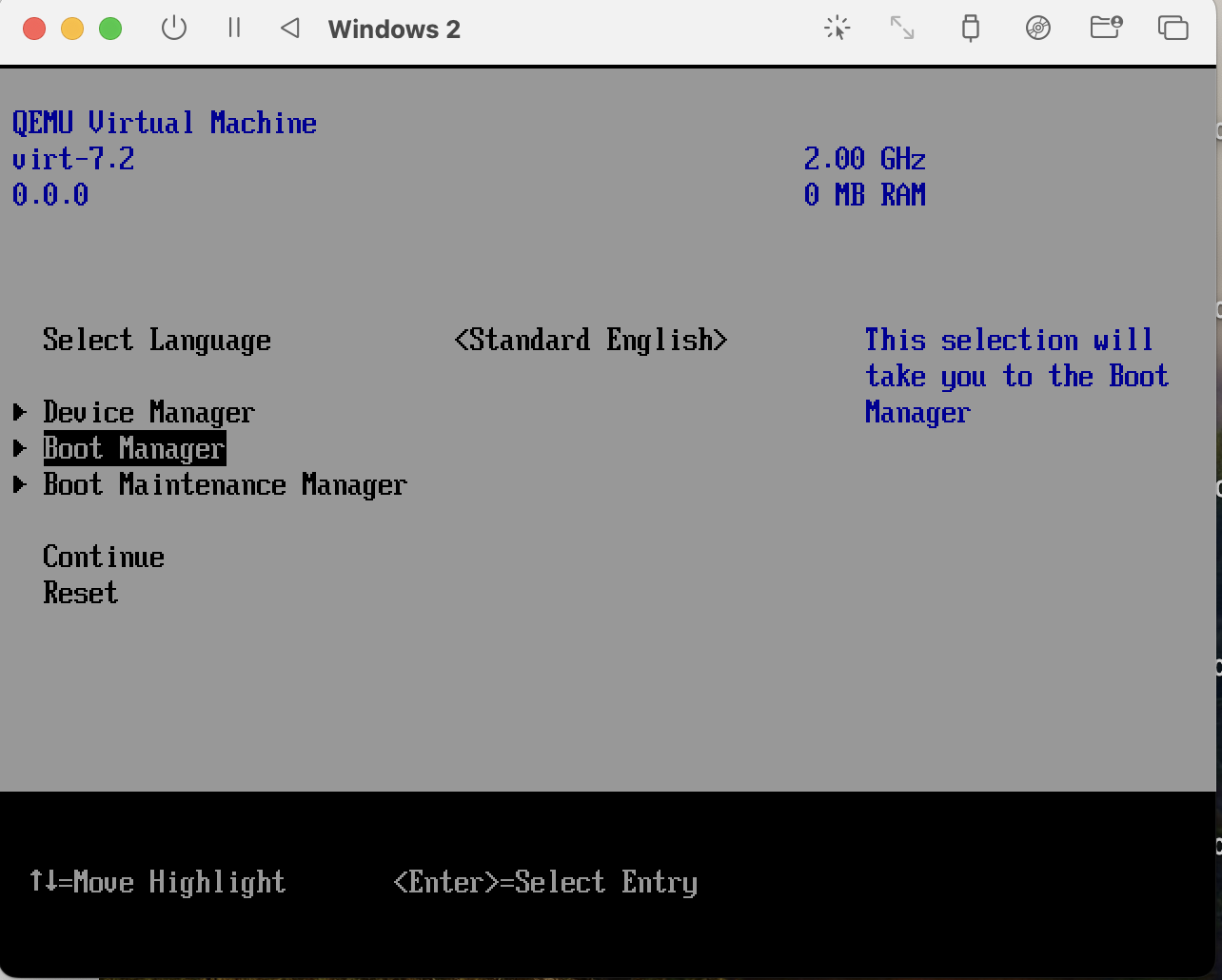Viewport: 1222px width, 980px height.
Task: Open the Device Manager entry
Action: (149, 412)
